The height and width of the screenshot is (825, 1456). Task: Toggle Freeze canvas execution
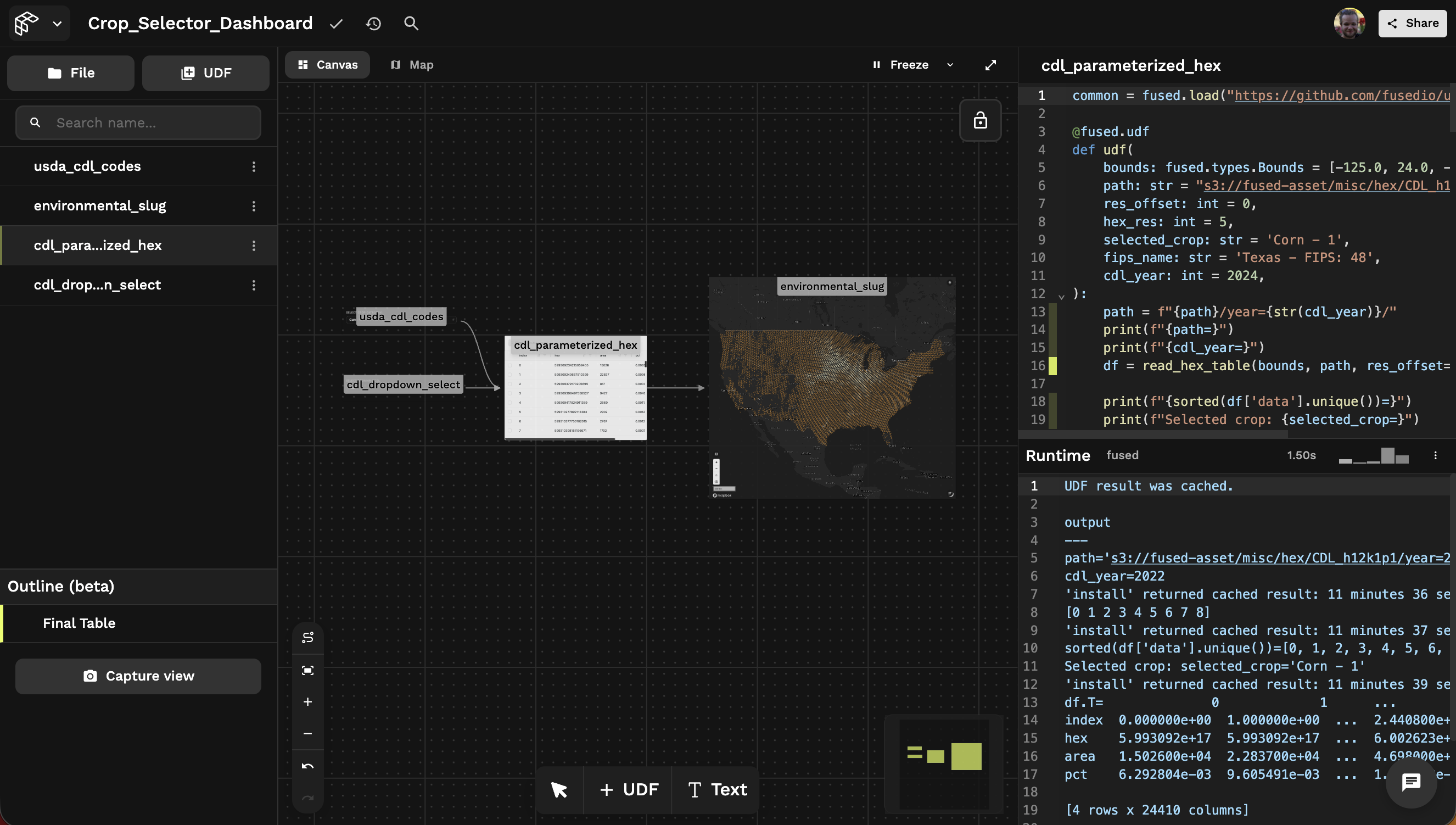[x=901, y=65]
